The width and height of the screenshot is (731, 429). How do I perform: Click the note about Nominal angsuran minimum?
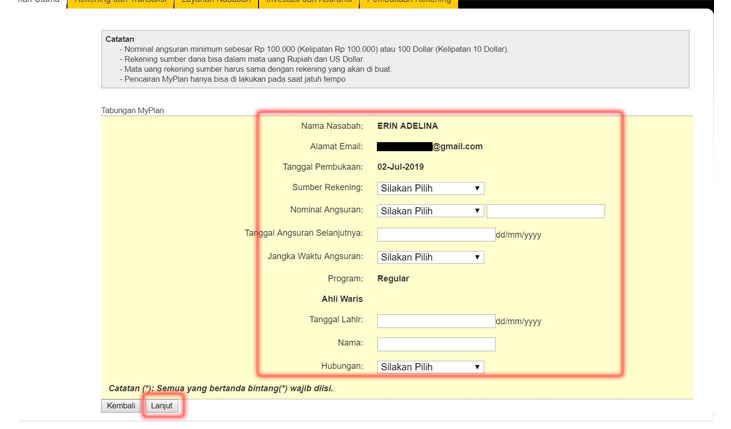tap(314, 49)
